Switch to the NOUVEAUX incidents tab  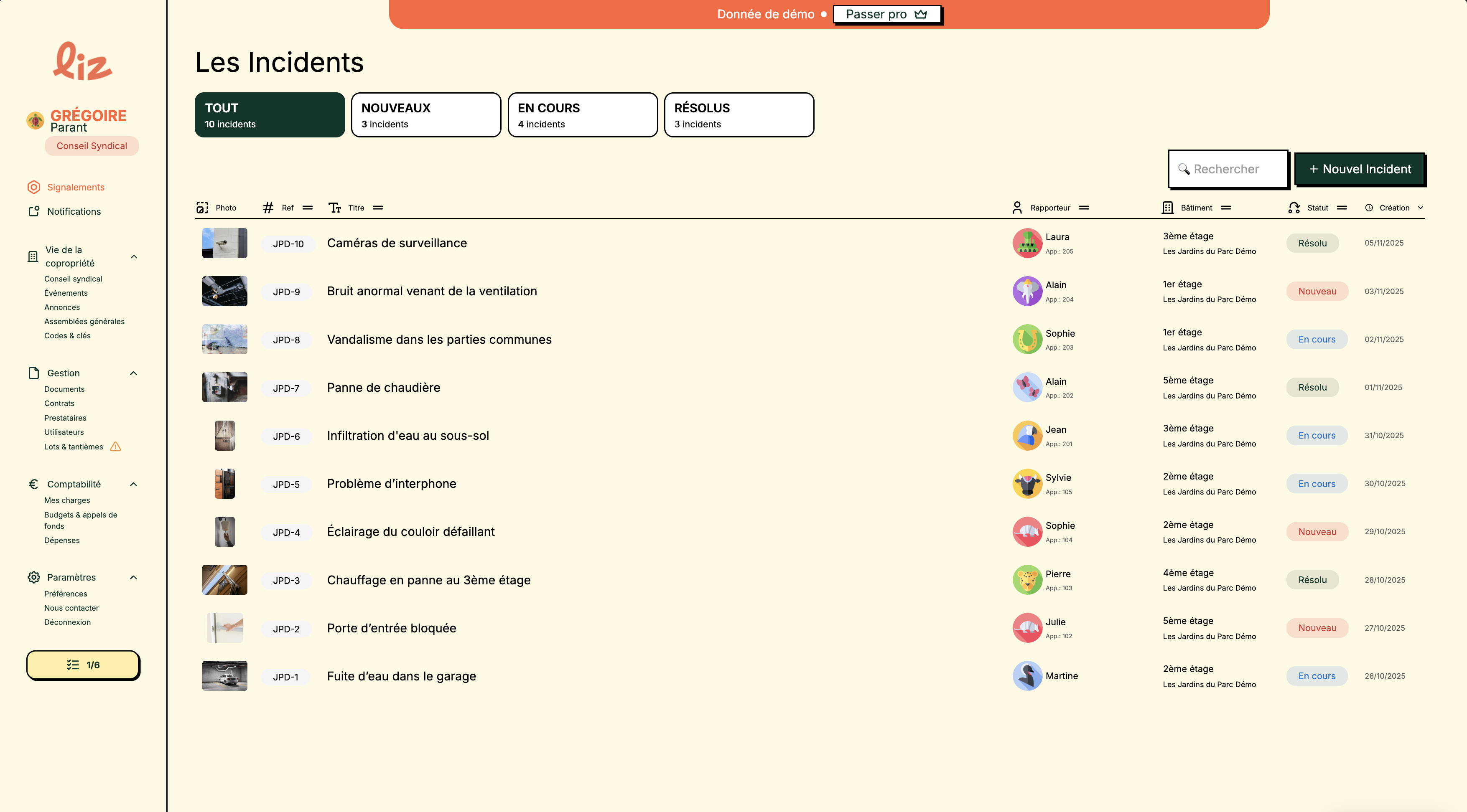426,115
